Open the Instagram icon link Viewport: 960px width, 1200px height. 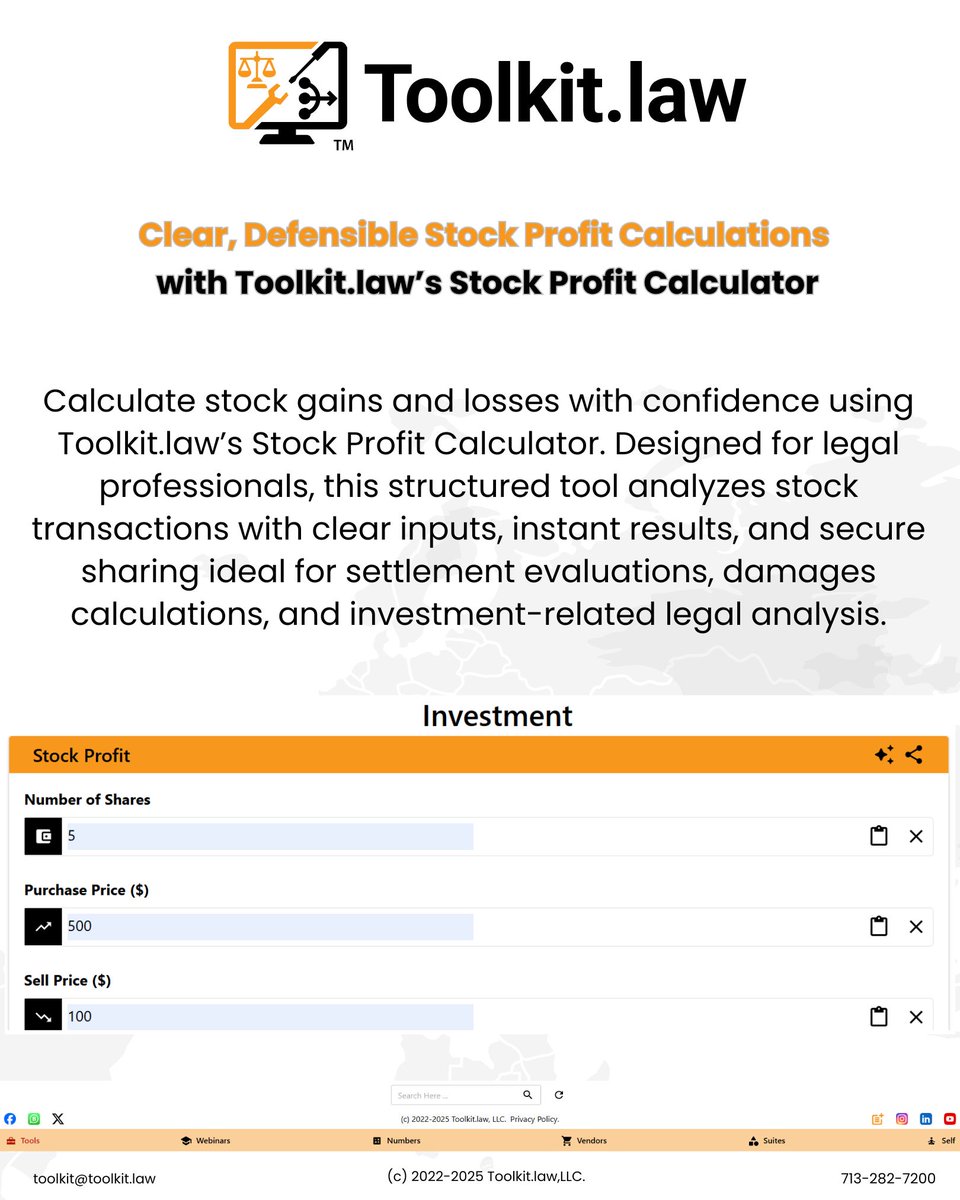[902, 1119]
